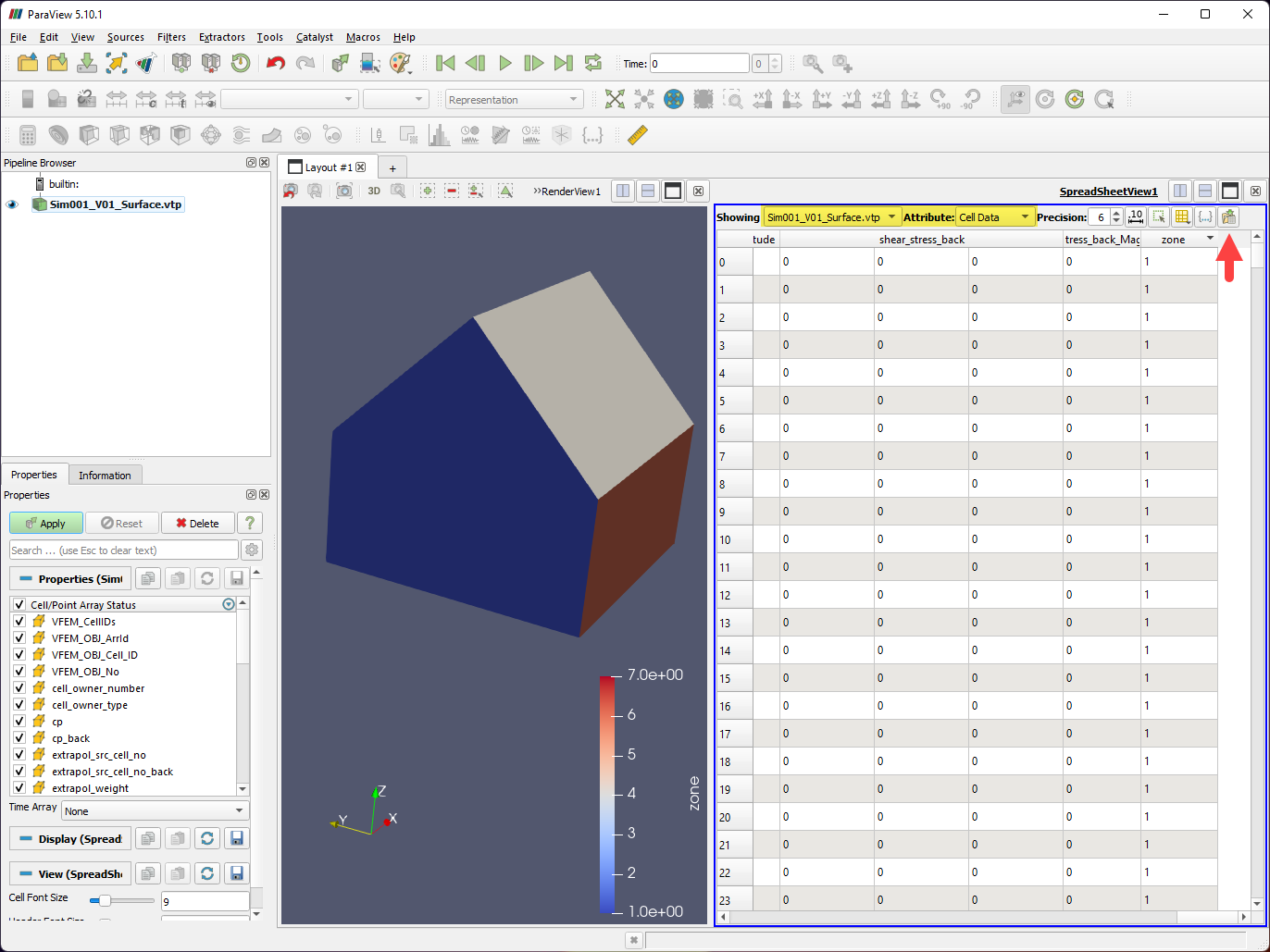The image size is (1270, 952).
Task: Click inside the Time input field
Action: click(x=699, y=63)
